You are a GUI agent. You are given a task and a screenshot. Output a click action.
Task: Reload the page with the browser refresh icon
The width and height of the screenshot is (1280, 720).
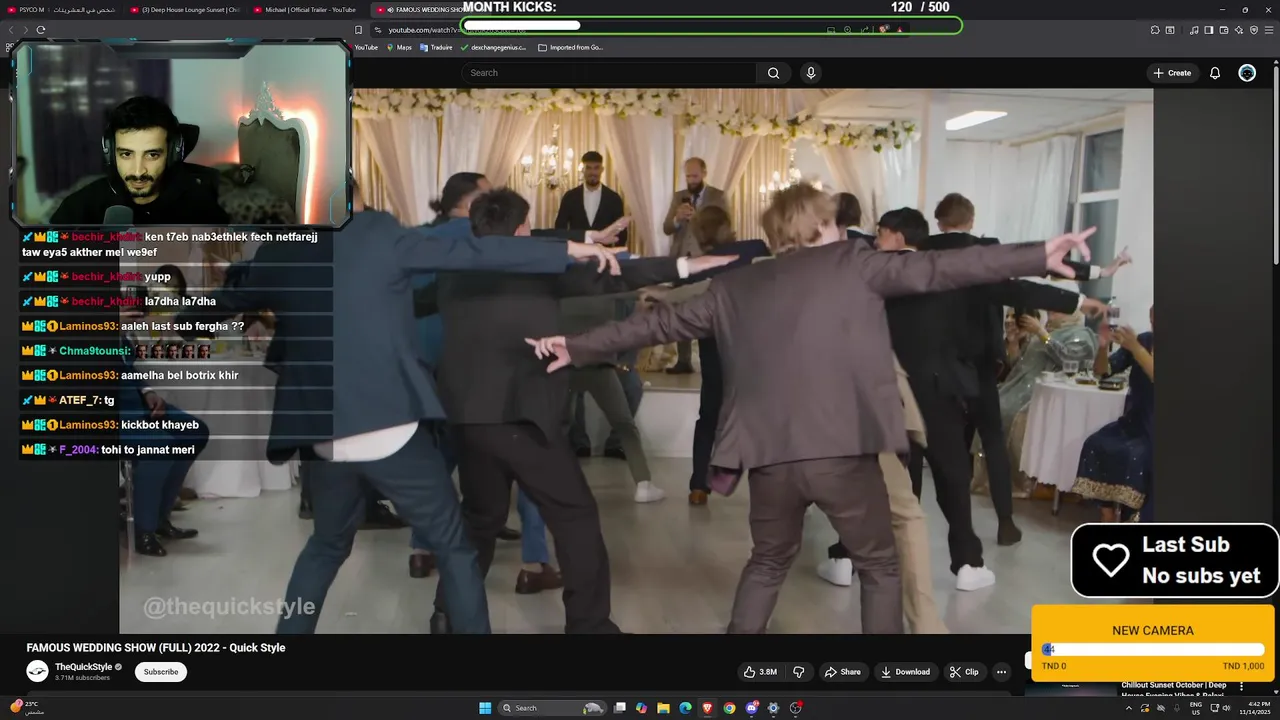(x=41, y=30)
